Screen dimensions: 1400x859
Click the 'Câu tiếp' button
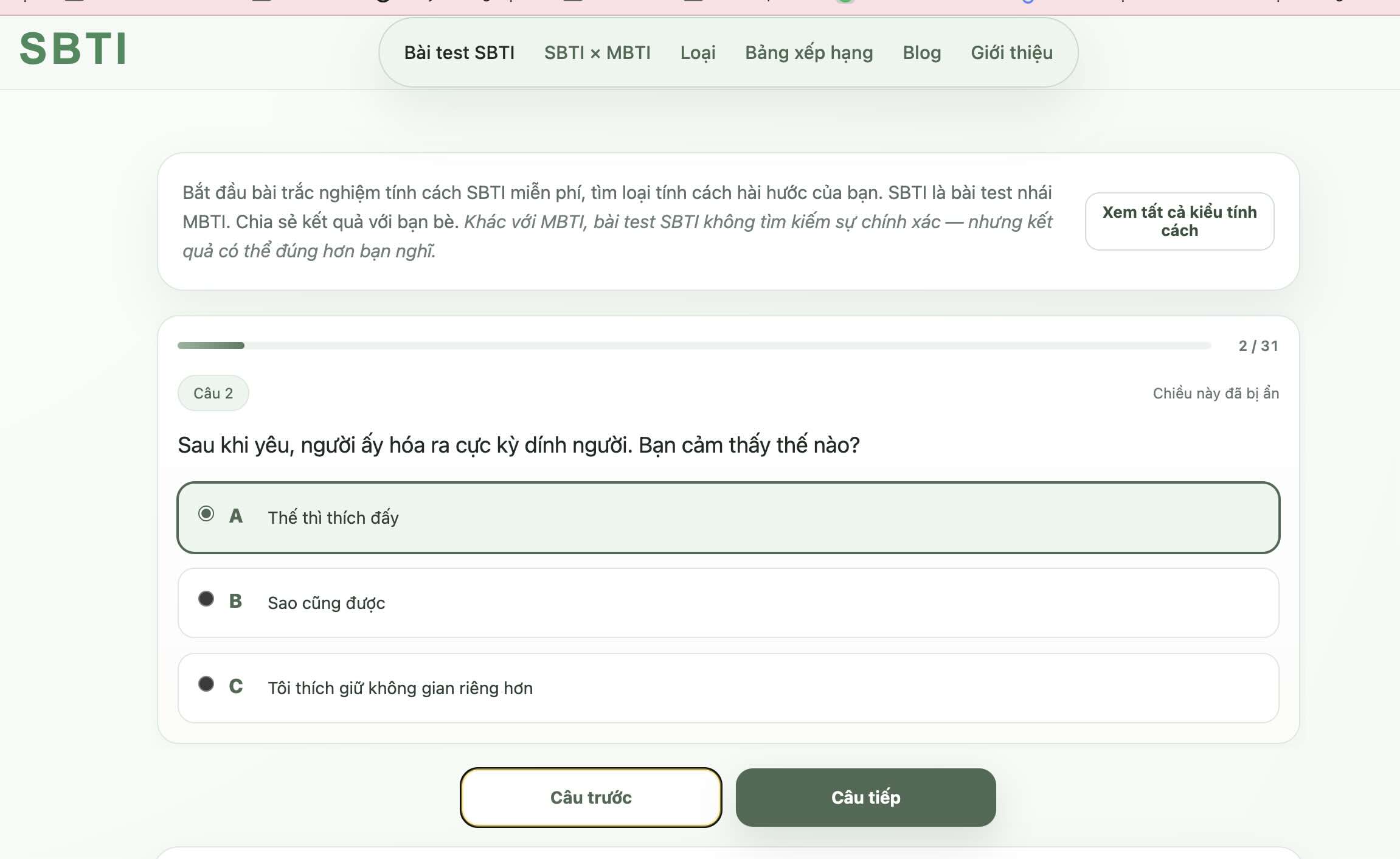point(865,797)
